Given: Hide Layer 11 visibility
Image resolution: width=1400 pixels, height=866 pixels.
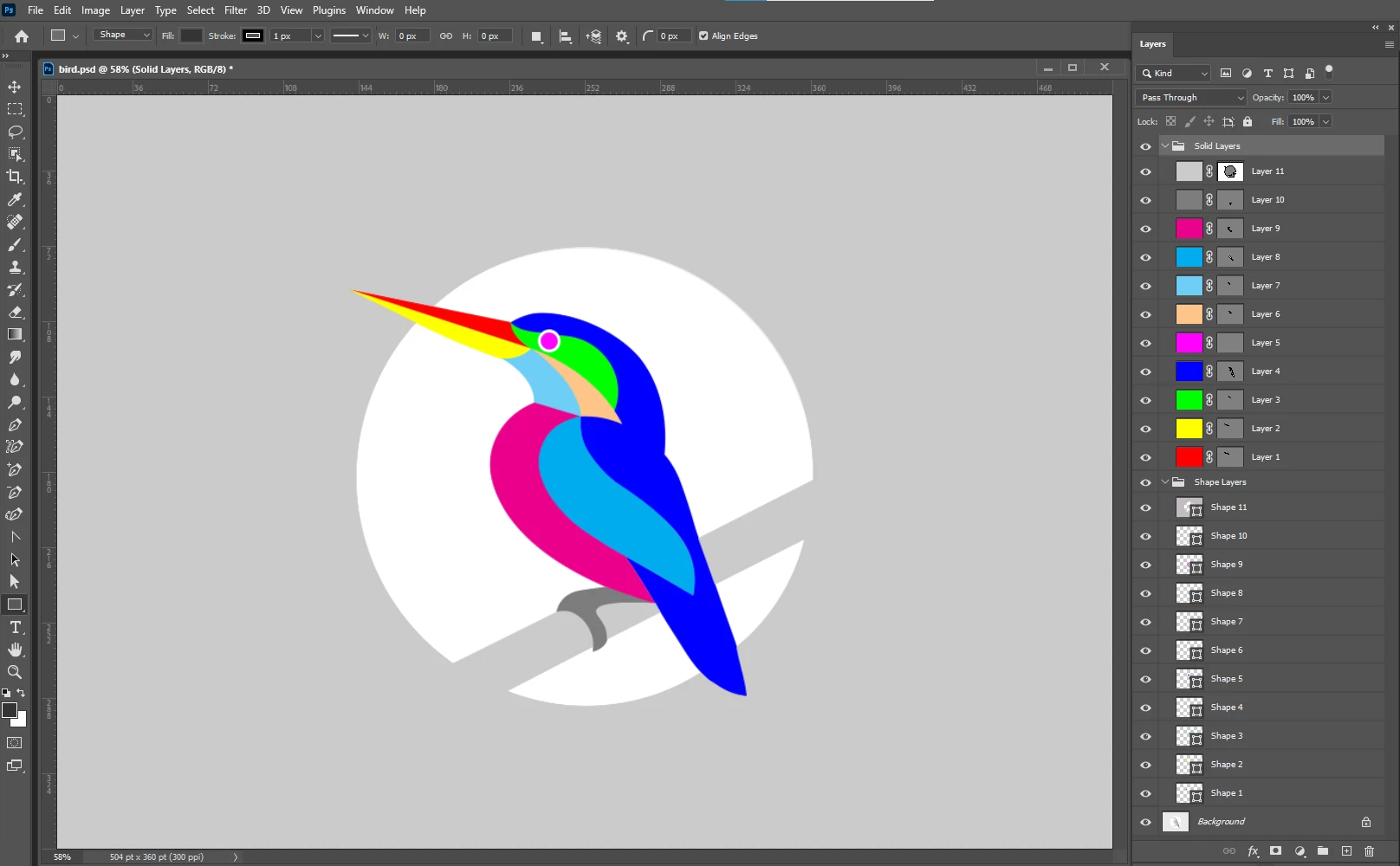Looking at the screenshot, I should pyautogui.click(x=1145, y=171).
